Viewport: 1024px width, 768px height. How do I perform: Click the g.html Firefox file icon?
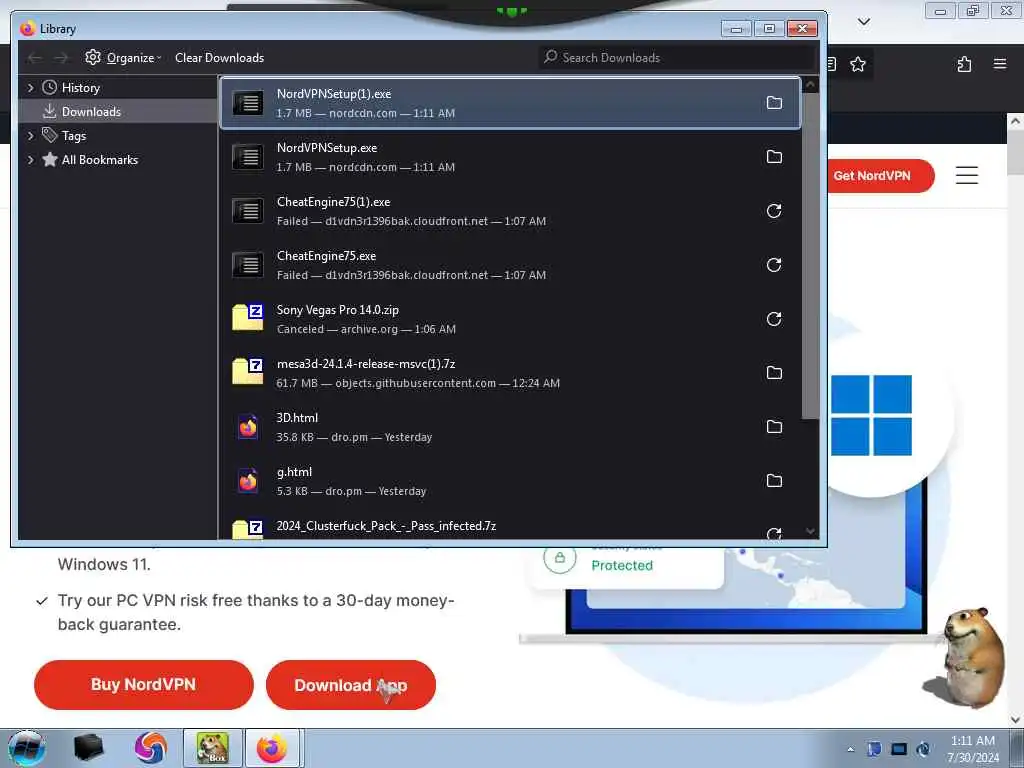click(248, 481)
